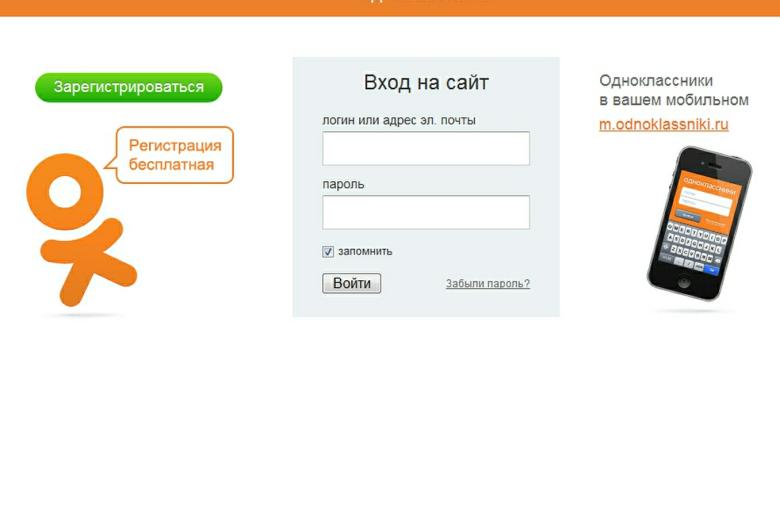
Task: Click the iPhone mobile app image
Action: tap(699, 223)
